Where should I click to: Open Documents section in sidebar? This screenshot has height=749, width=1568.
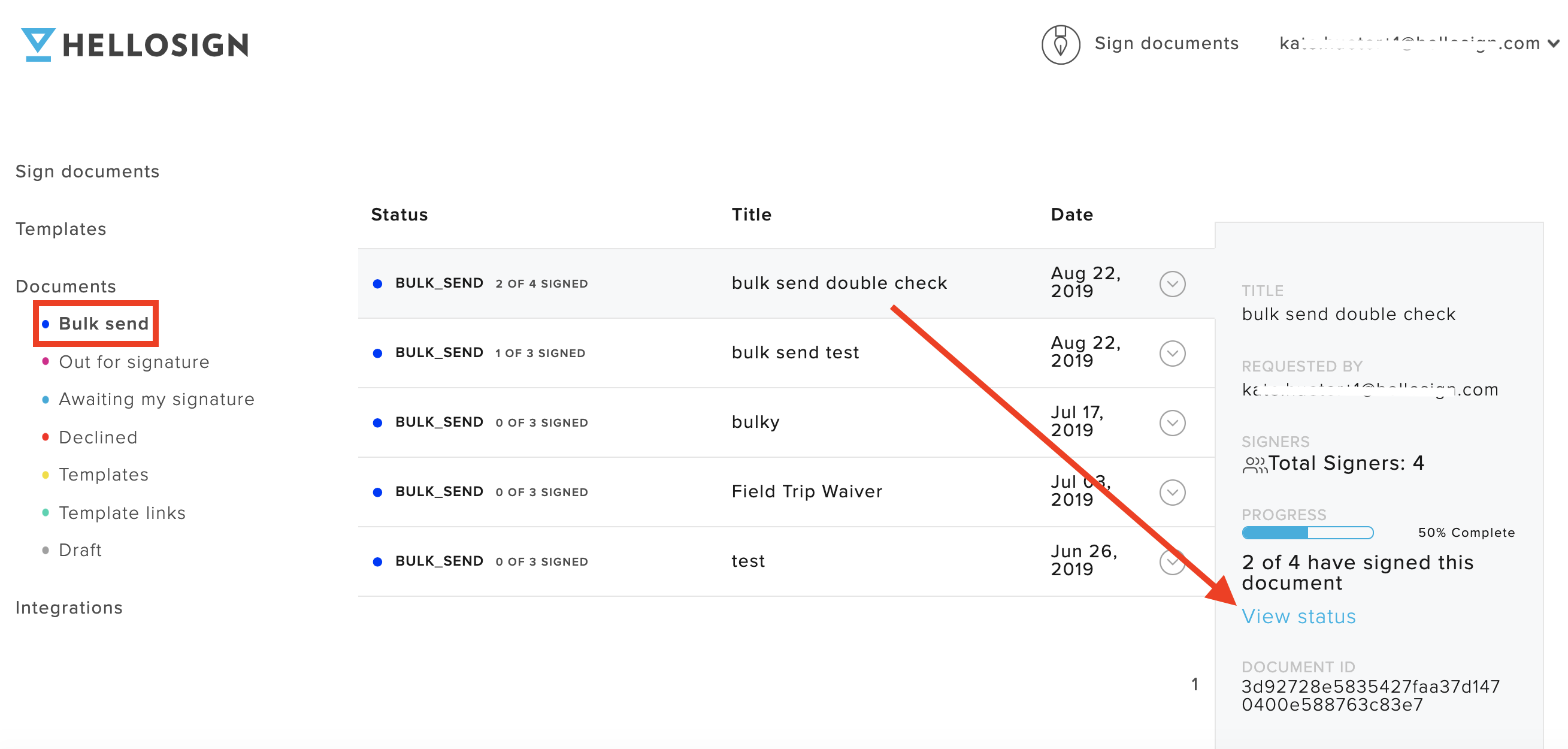point(66,286)
